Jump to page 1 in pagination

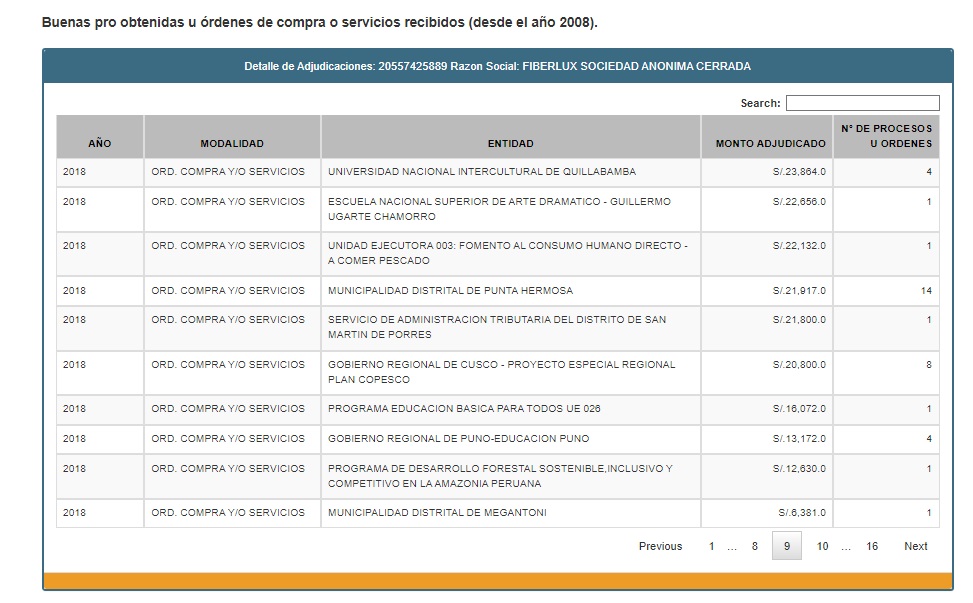click(x=712, y=546)
